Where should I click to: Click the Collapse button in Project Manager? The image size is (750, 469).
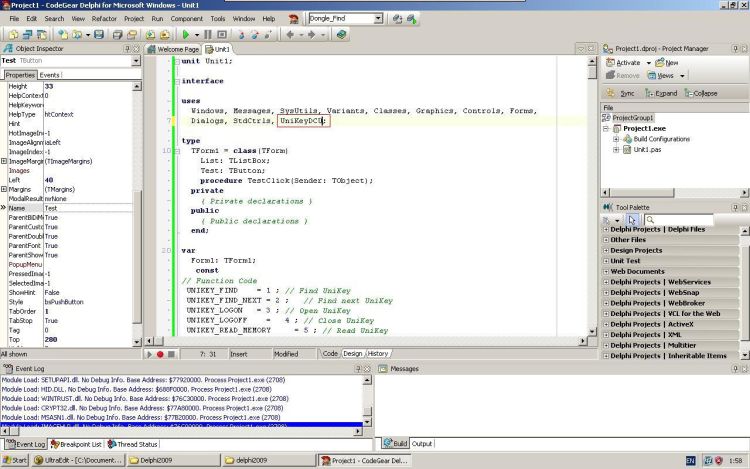point(701,93)
